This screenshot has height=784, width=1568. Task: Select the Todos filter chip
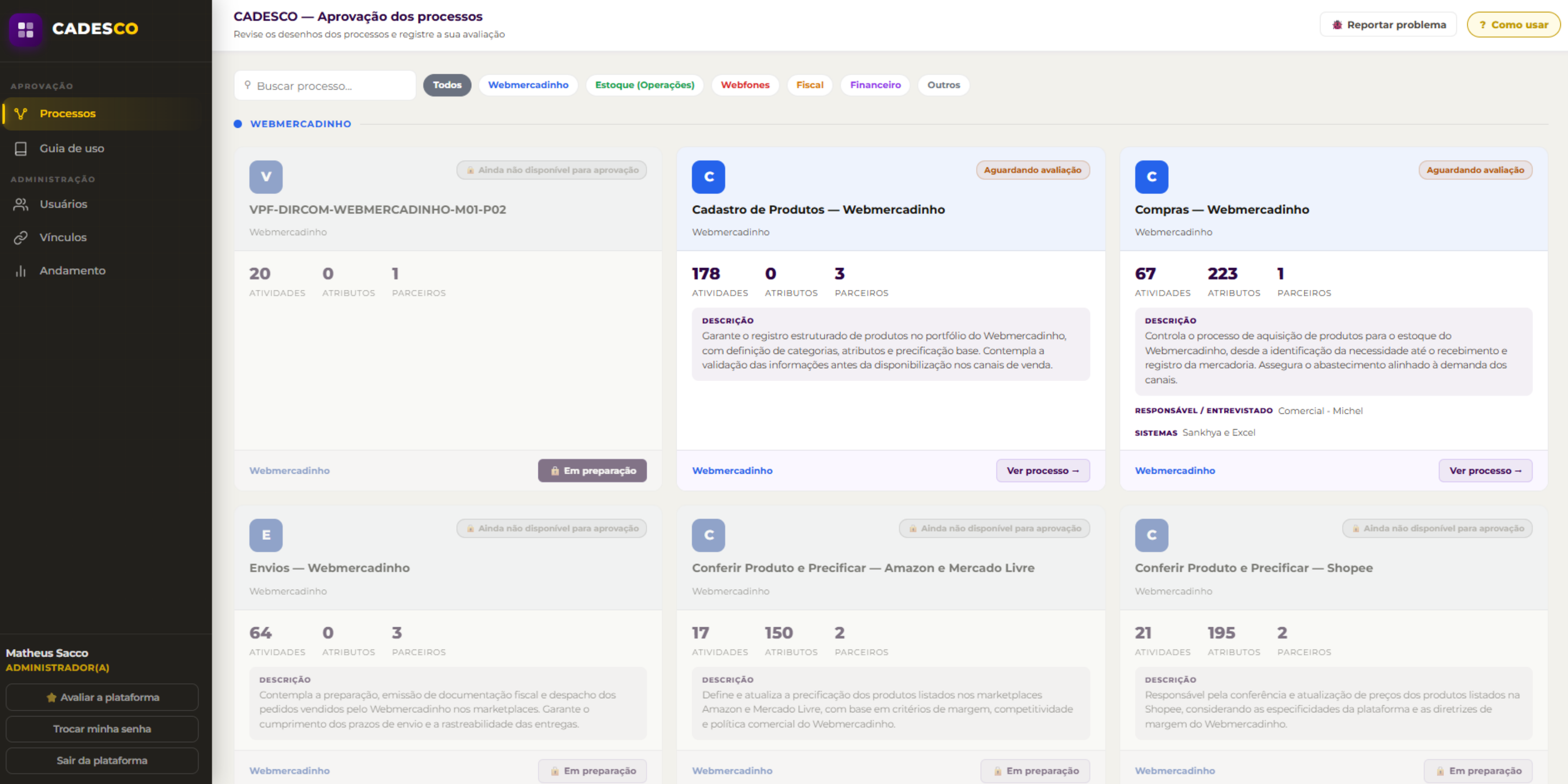coord(447,85)
